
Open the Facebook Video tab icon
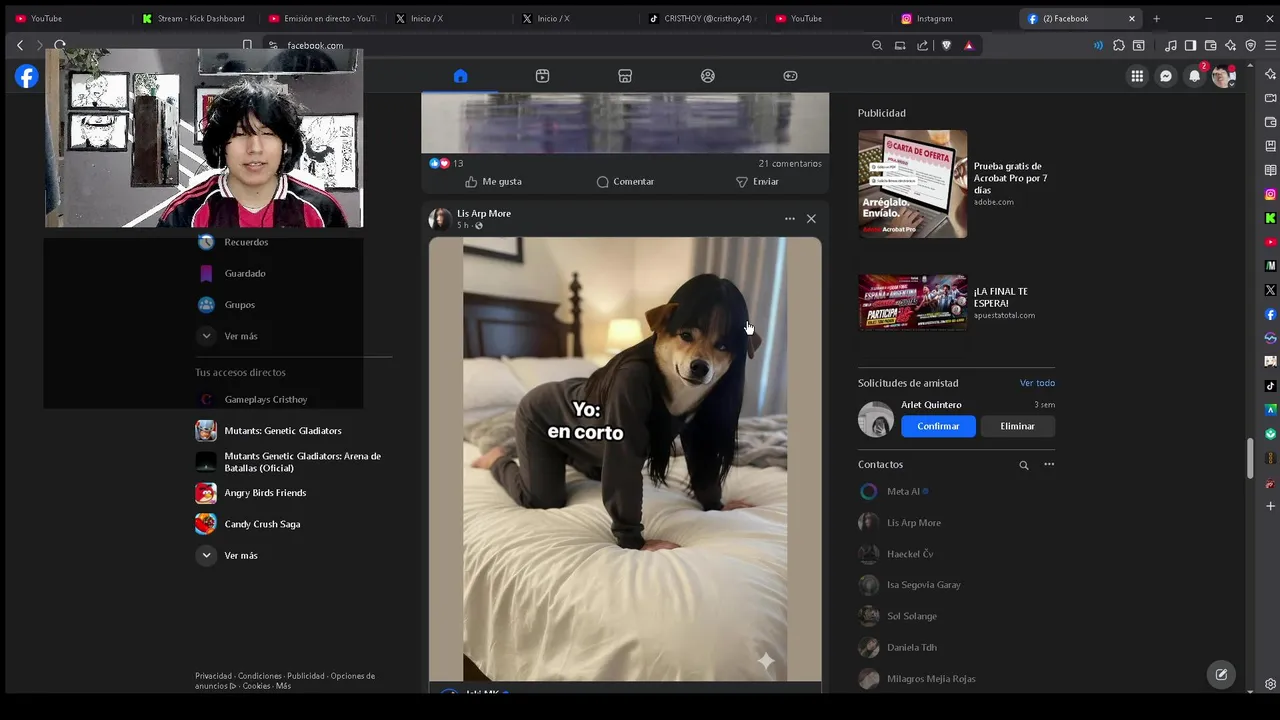click(542, 76)
